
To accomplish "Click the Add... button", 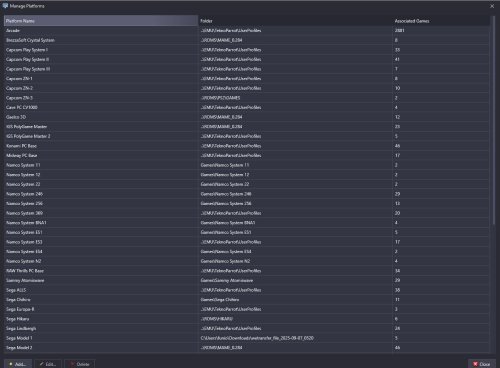I will [18, 364].
